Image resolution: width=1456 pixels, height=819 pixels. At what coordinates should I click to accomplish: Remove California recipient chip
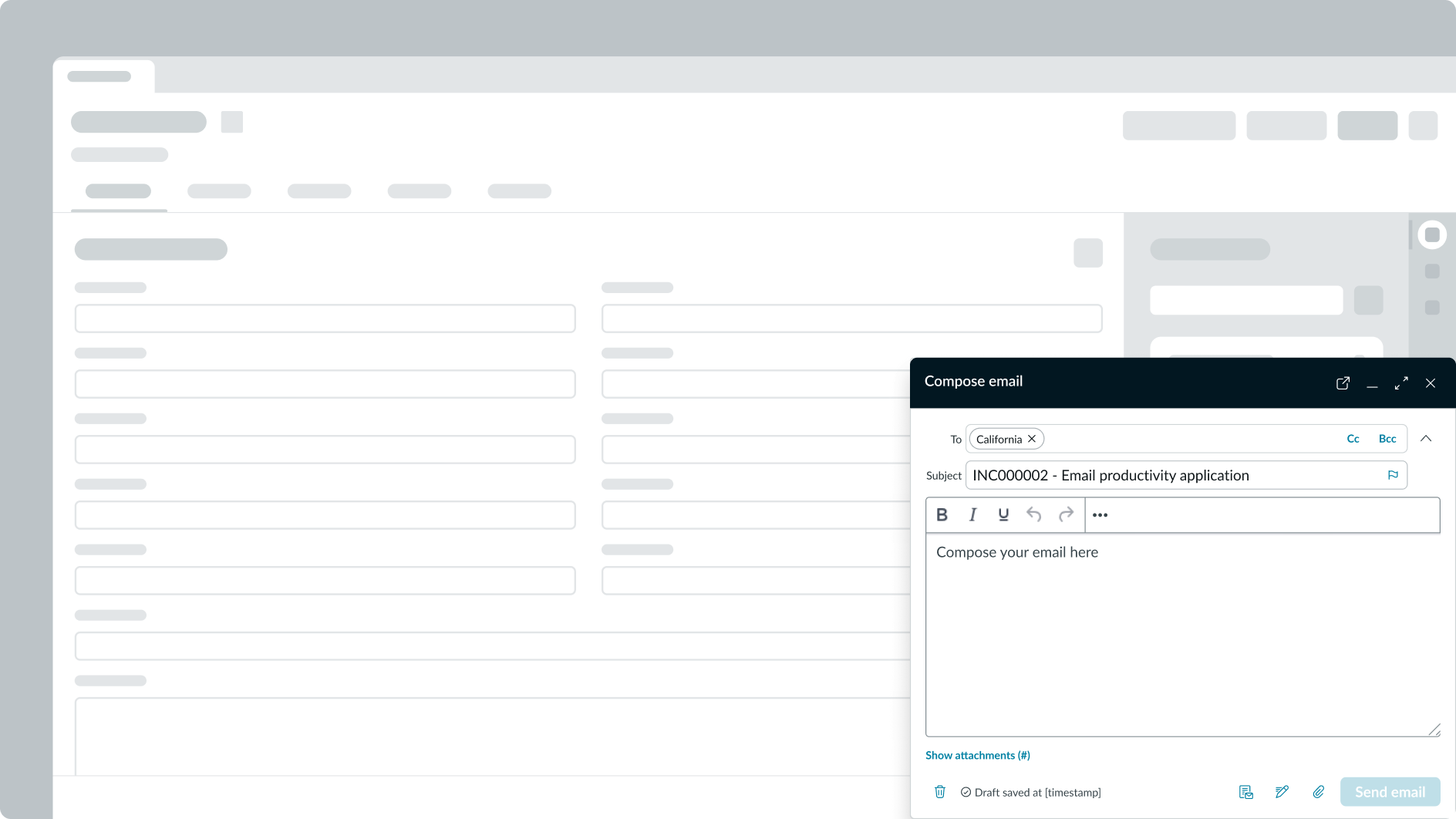(1032, 439)
